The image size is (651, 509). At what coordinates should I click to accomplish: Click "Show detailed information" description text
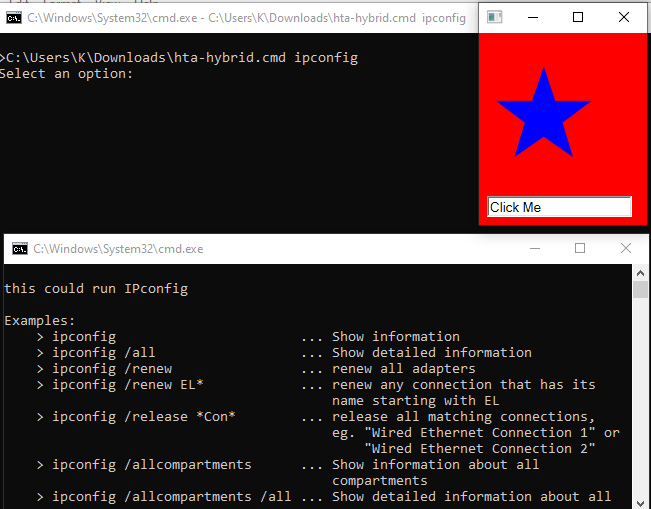pos(432,352)
